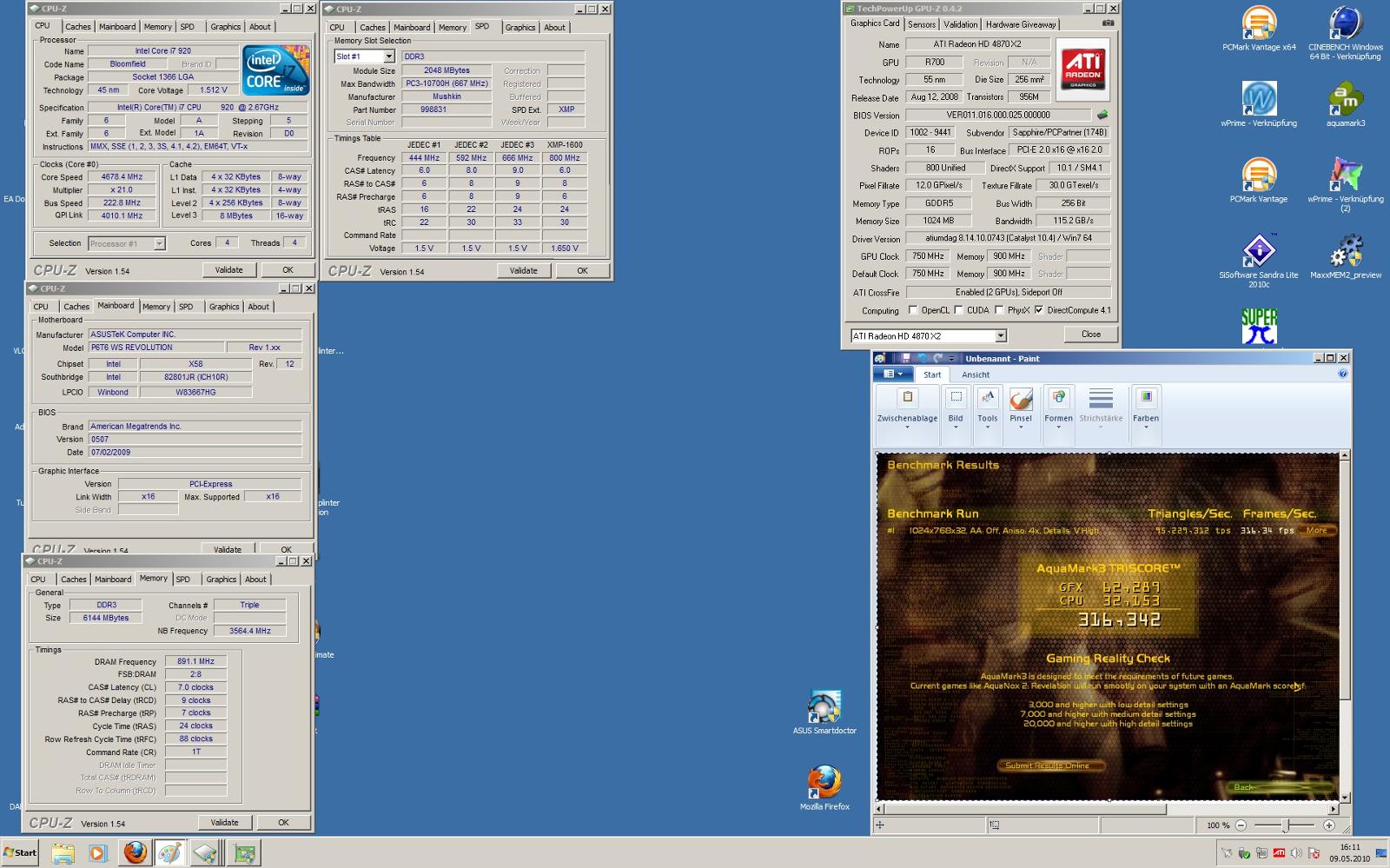Switch to Ansicht tab in Paint

[x=976, y=374]
